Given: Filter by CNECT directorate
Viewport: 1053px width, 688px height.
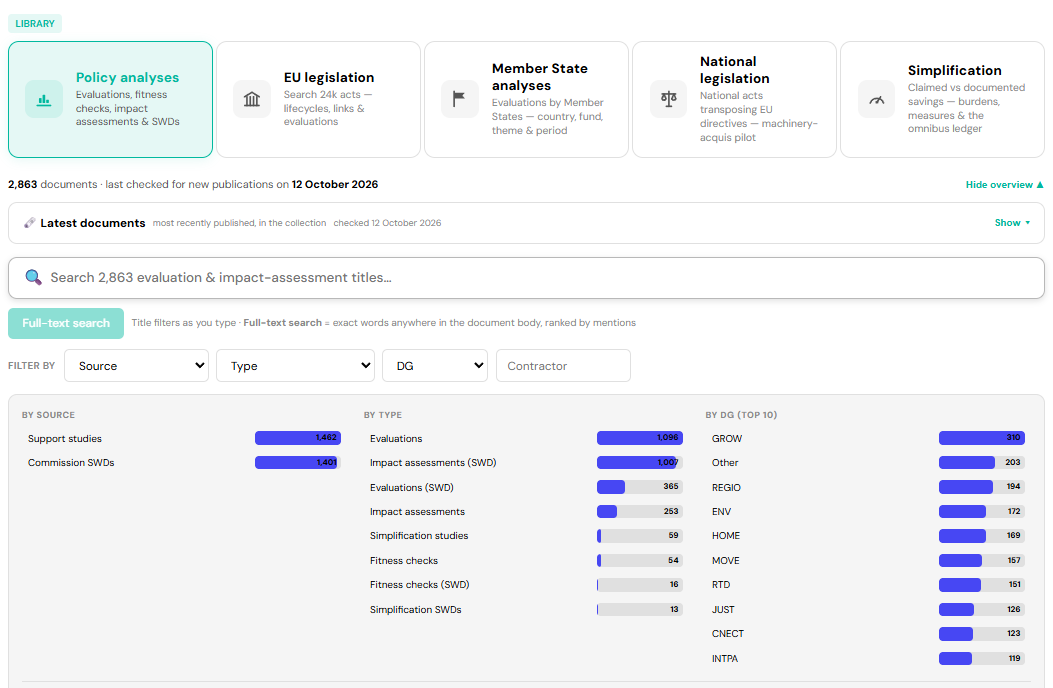Looking at the screenshot, I should point(866,634).
